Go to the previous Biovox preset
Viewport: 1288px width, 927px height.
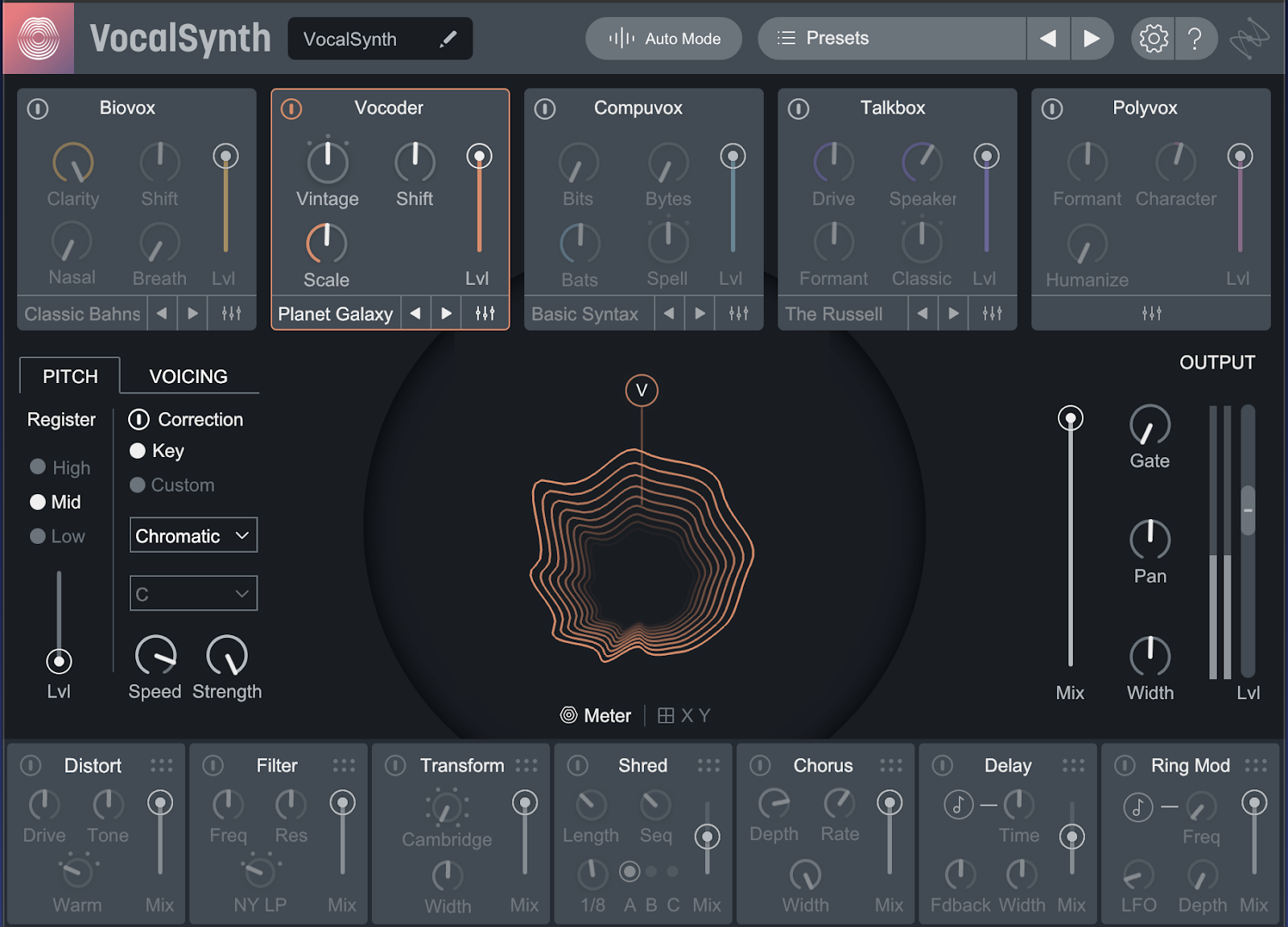point(162,313)
